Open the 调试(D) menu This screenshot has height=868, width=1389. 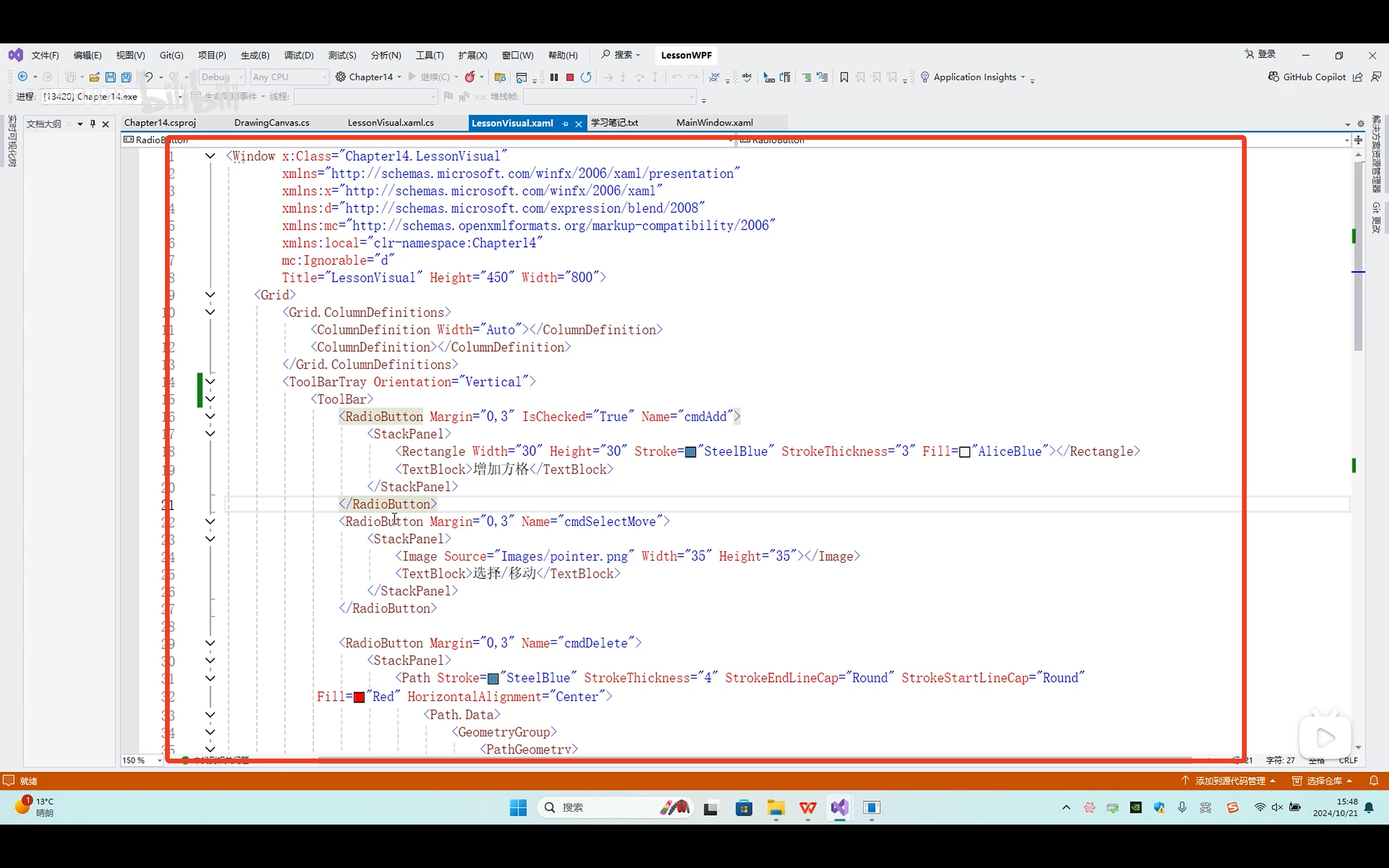click(x=299, y=55)
